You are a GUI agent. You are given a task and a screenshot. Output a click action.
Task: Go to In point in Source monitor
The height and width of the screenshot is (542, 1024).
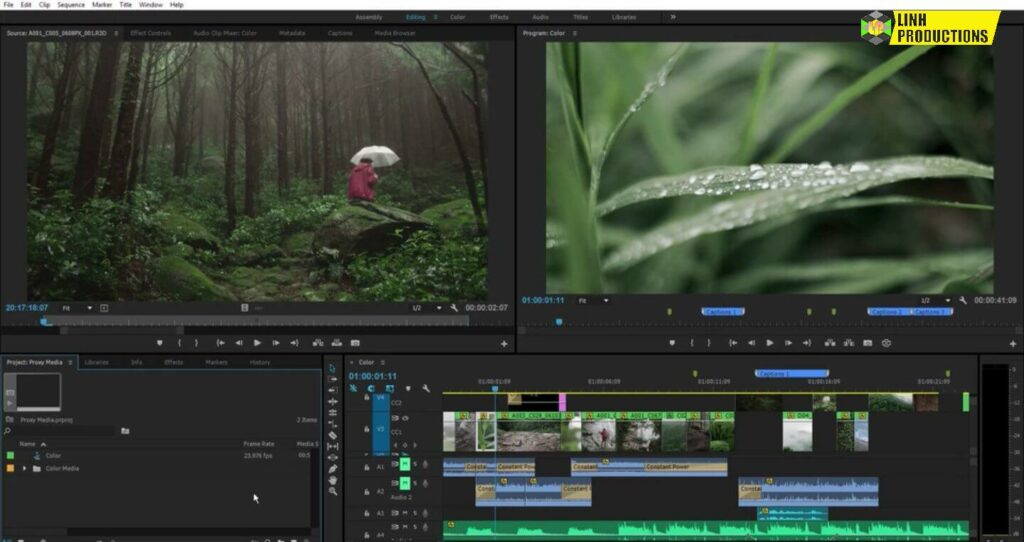pyautogui.click(x=221, y=343)
